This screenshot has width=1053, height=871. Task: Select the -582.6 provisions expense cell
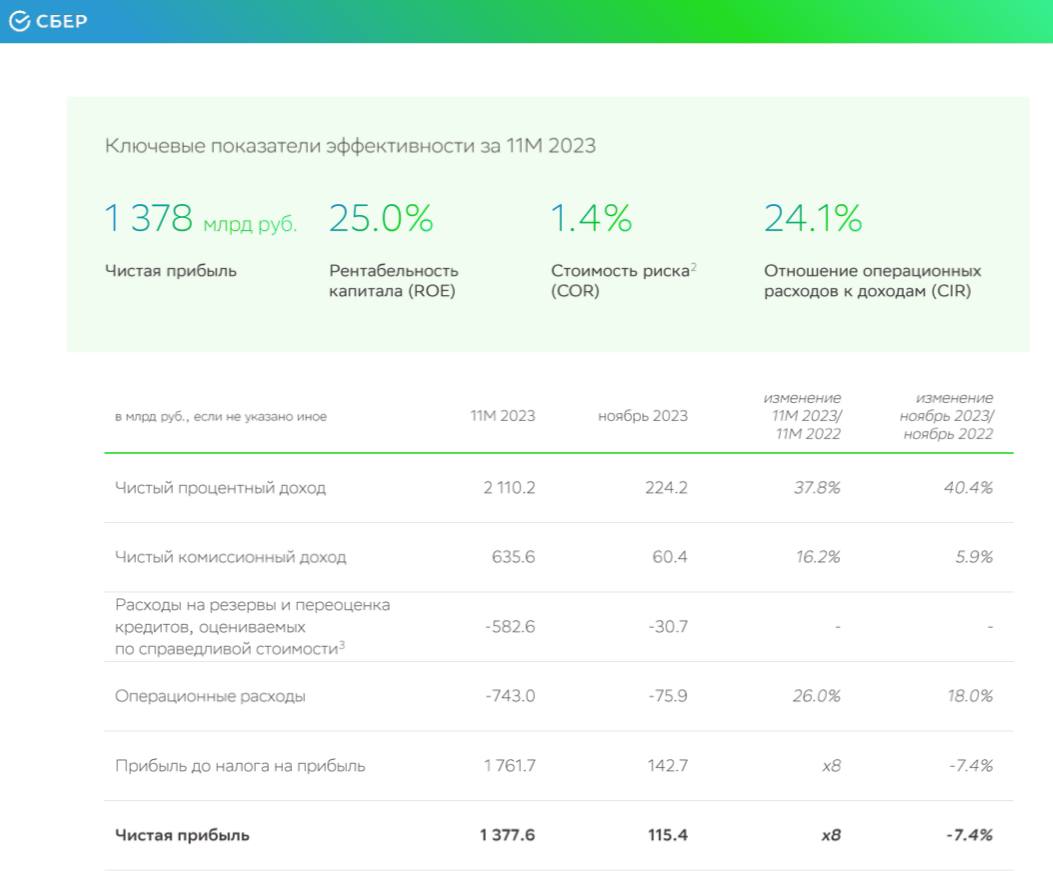[x=510, y=627]
